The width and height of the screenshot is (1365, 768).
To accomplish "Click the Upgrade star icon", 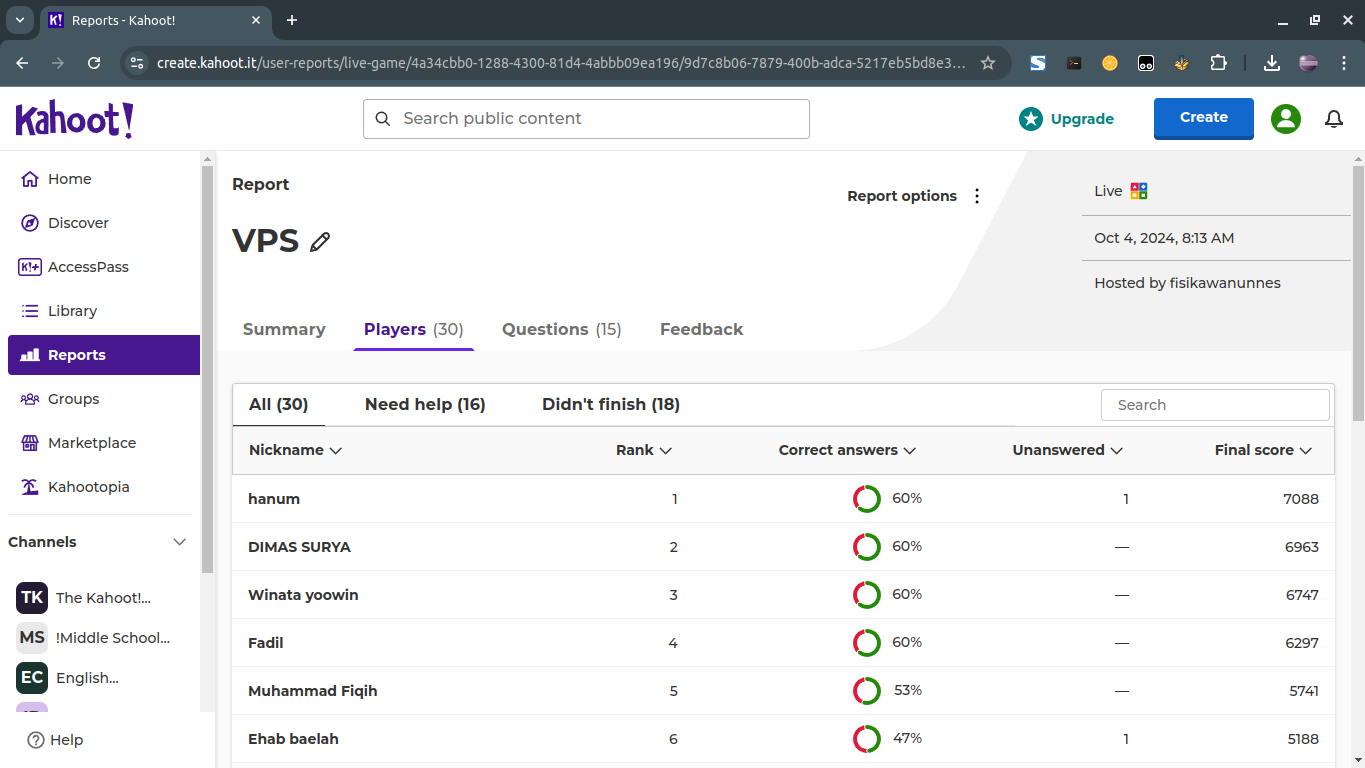I will click(x=1031, y=119).
